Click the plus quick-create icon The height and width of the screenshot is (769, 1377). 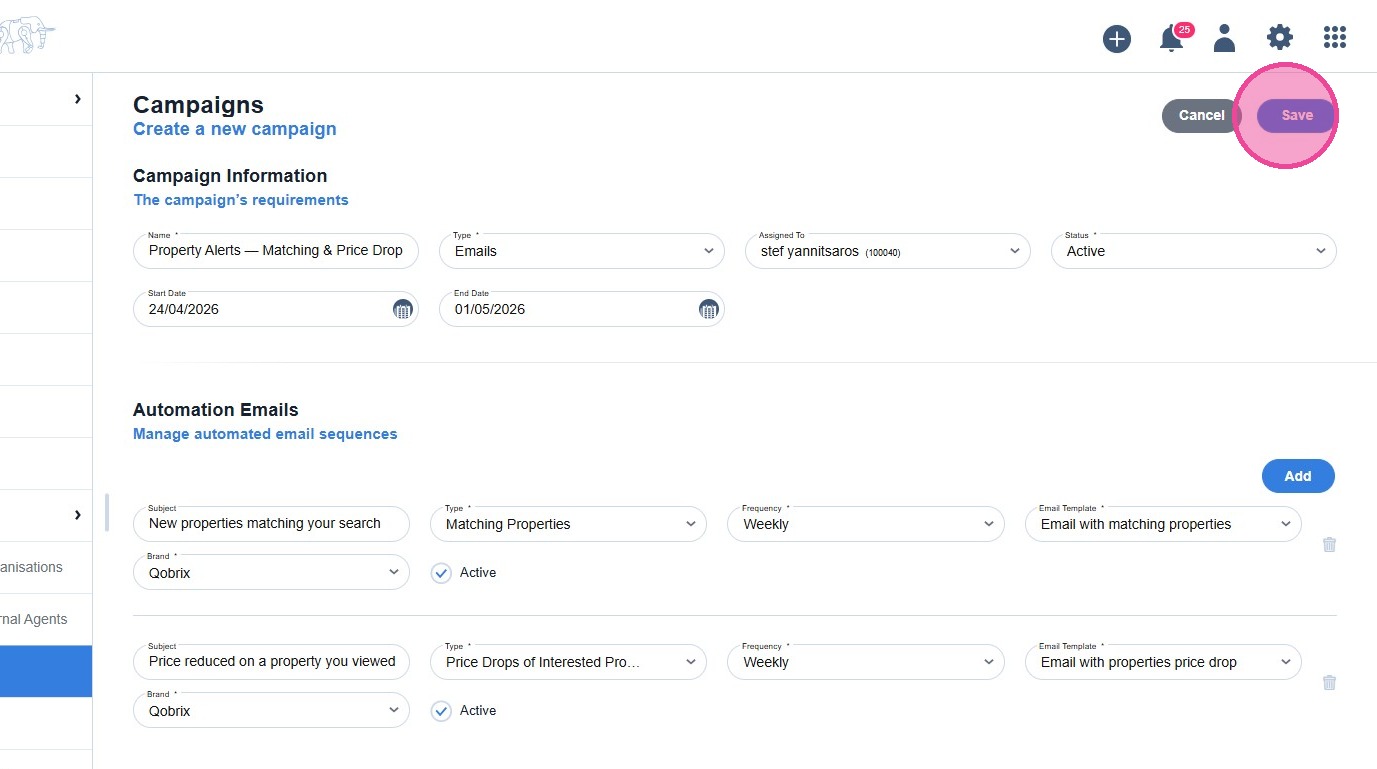click(x=1116, y=39)
